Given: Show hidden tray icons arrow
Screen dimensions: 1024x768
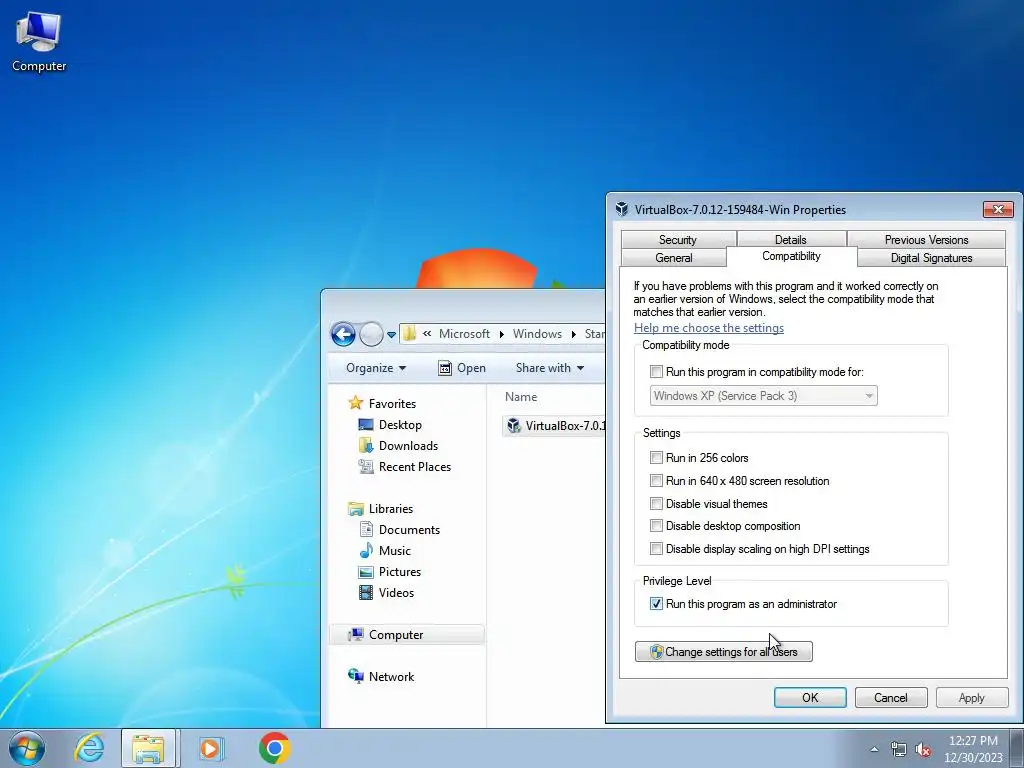Looking at the screenshot, I should click(874, 749).
